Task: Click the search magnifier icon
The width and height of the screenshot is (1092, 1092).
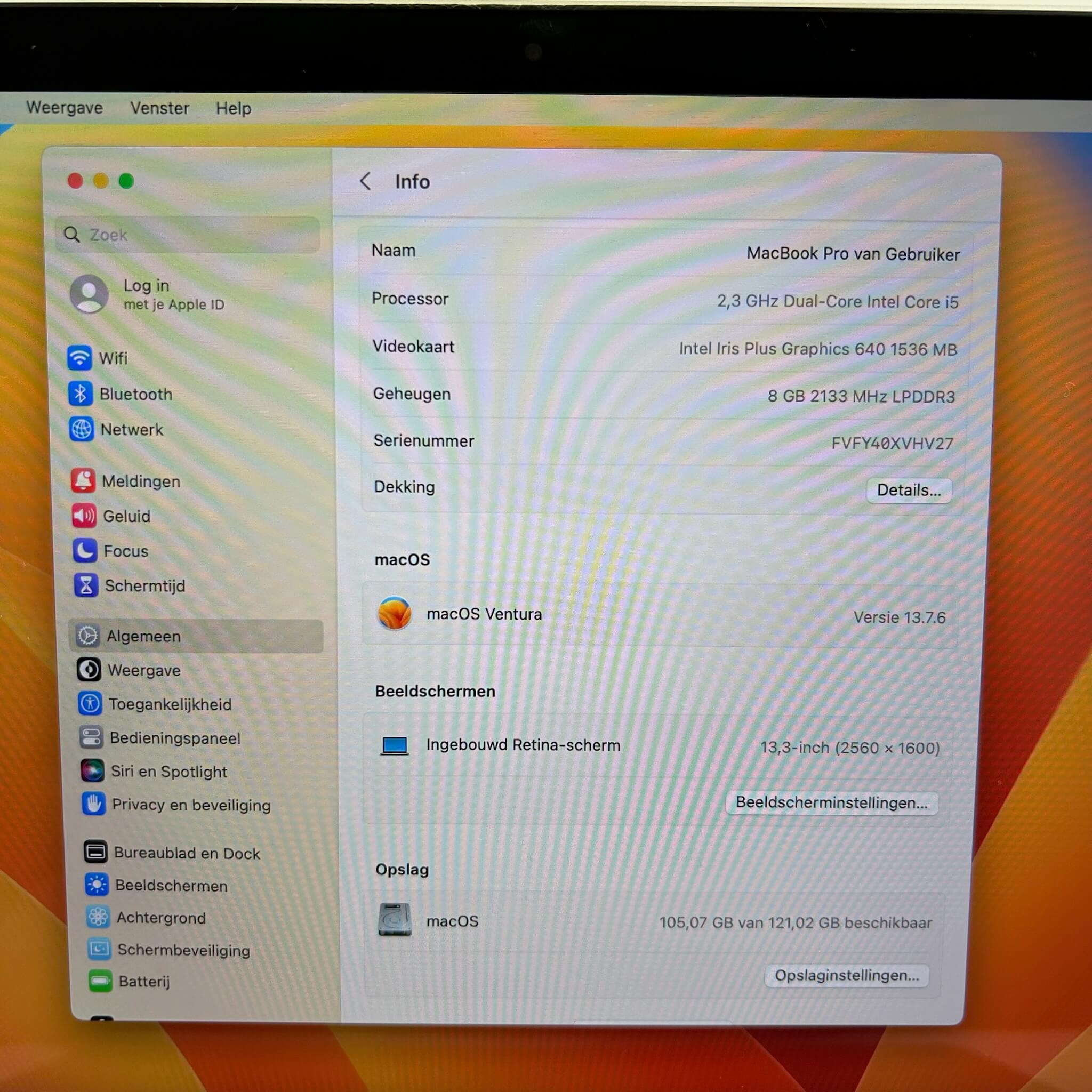Action: tap(72, 234)
